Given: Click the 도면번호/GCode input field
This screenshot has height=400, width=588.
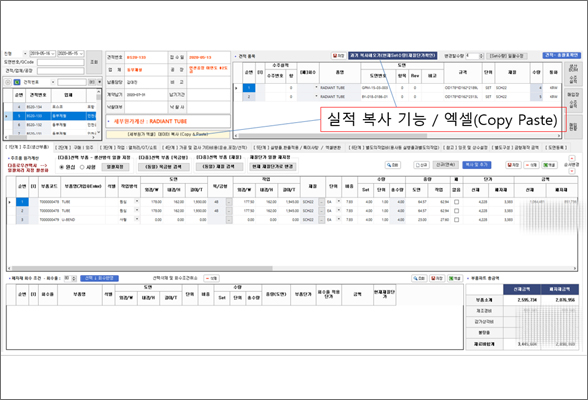Looking at the screenshot, I should point(60,62).
